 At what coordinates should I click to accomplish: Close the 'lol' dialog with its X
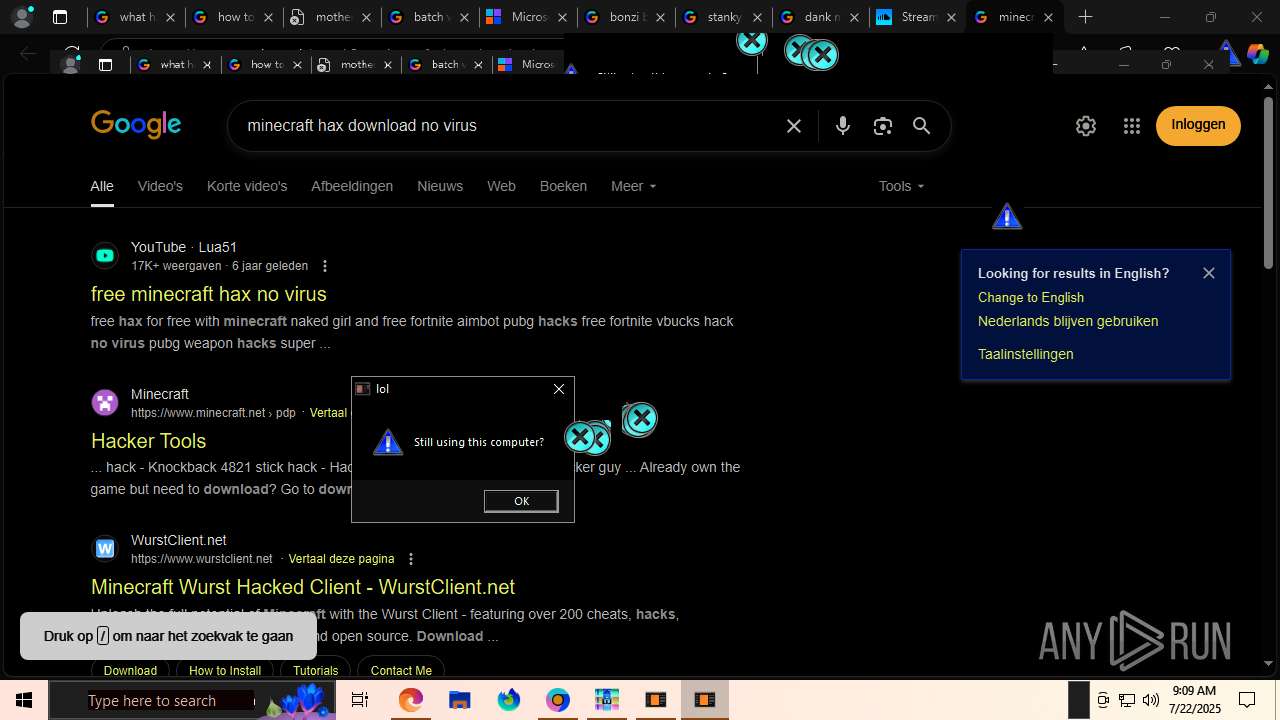click(559, 389)
